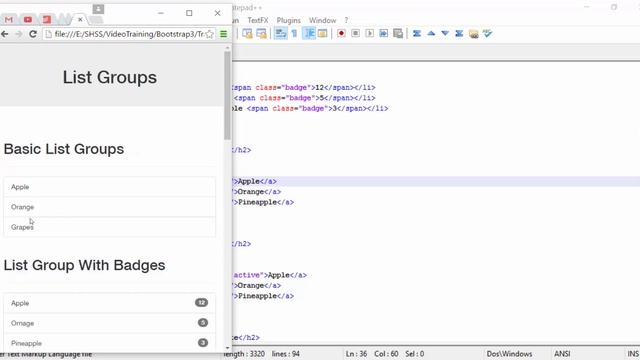Toggle synchronize vertical scrolling in Notepad++

click(247, 33)
